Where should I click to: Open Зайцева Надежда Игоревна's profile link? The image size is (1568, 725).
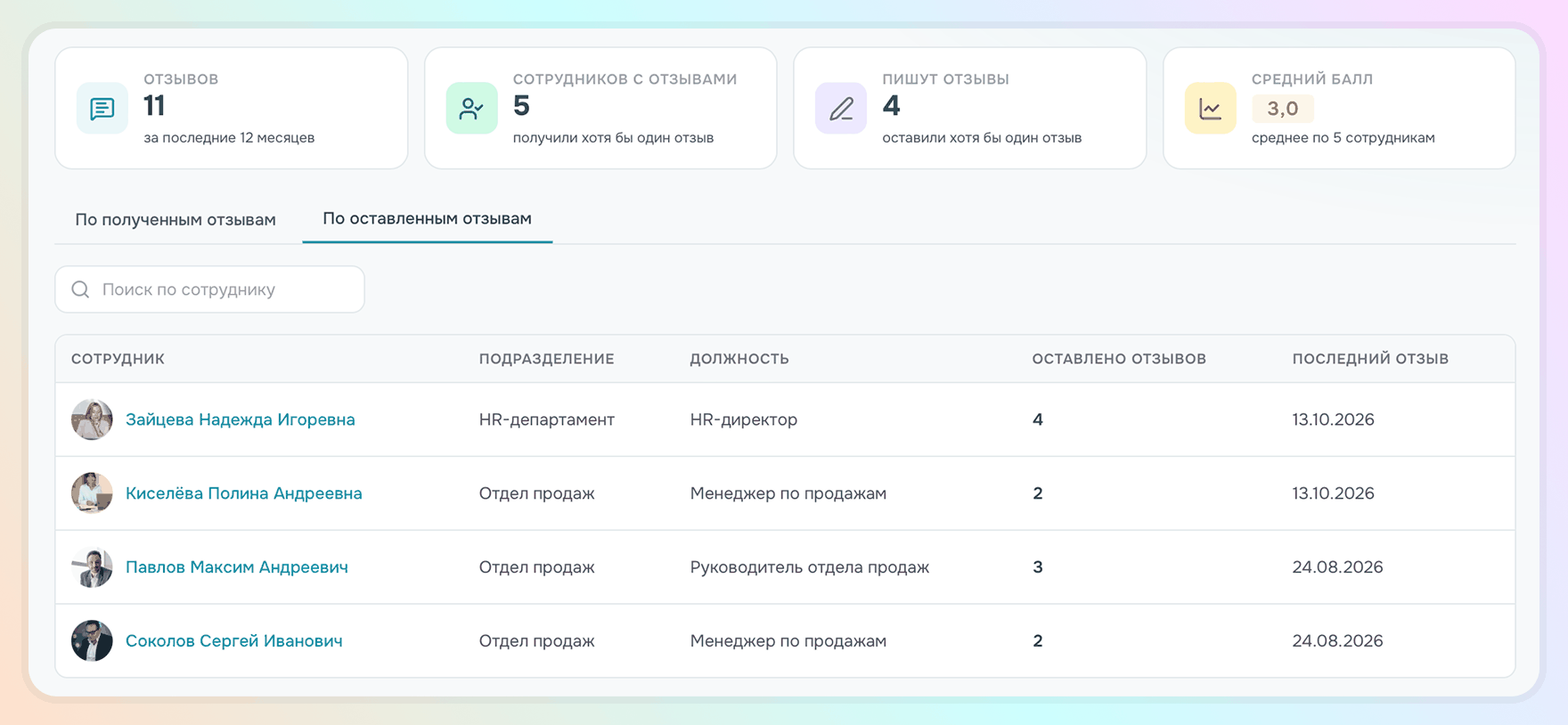[x=241, y=420]
